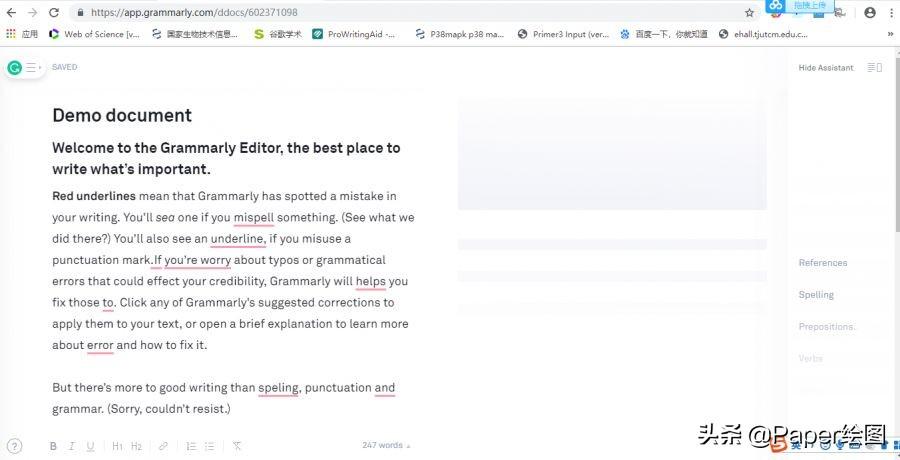Open 国家生物技术信息 bookmark
The image size is (900, 460).
pyautogui.click(x=195, y=34)
